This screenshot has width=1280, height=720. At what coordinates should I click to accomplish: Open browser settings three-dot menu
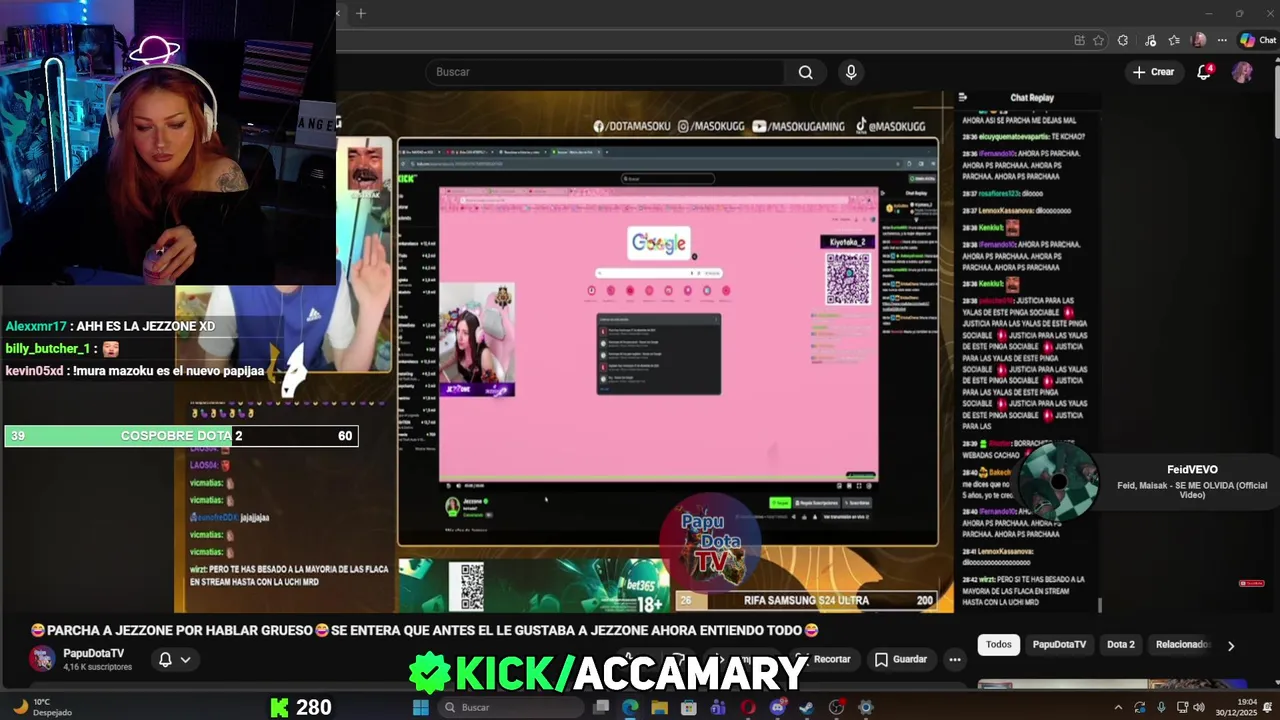1222,40
